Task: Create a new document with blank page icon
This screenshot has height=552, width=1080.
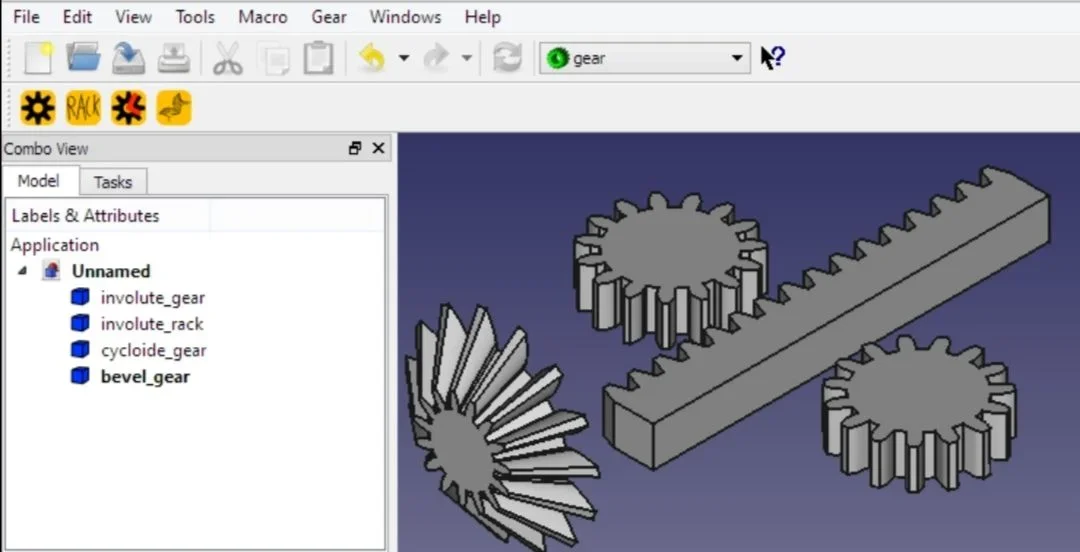Action: 39,59
